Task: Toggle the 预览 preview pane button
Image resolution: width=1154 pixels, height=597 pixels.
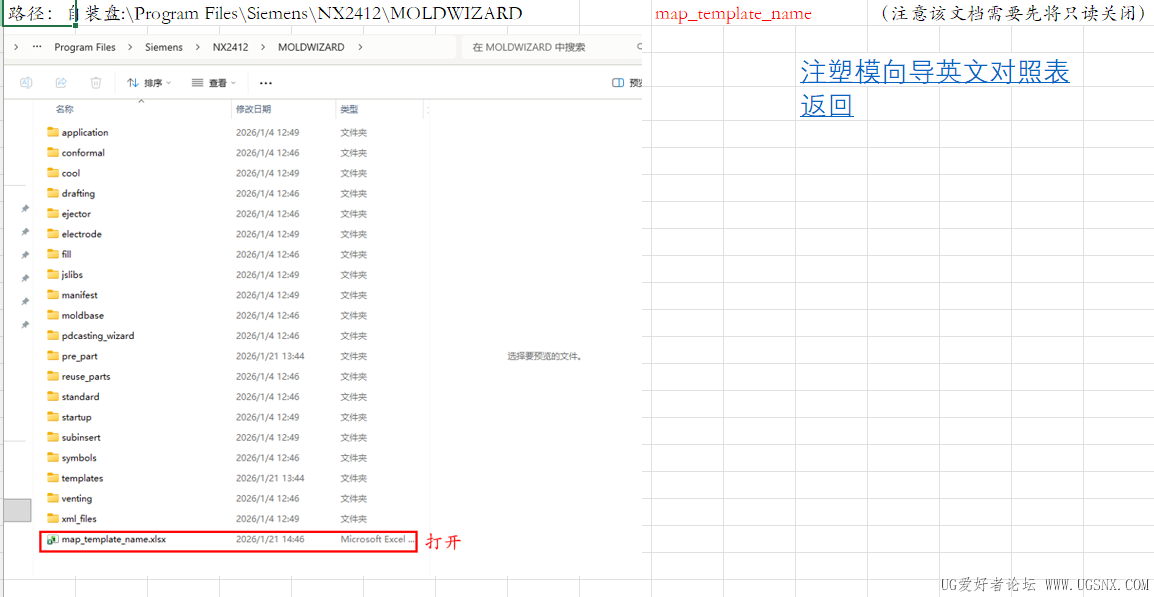Action: point(627,83)
